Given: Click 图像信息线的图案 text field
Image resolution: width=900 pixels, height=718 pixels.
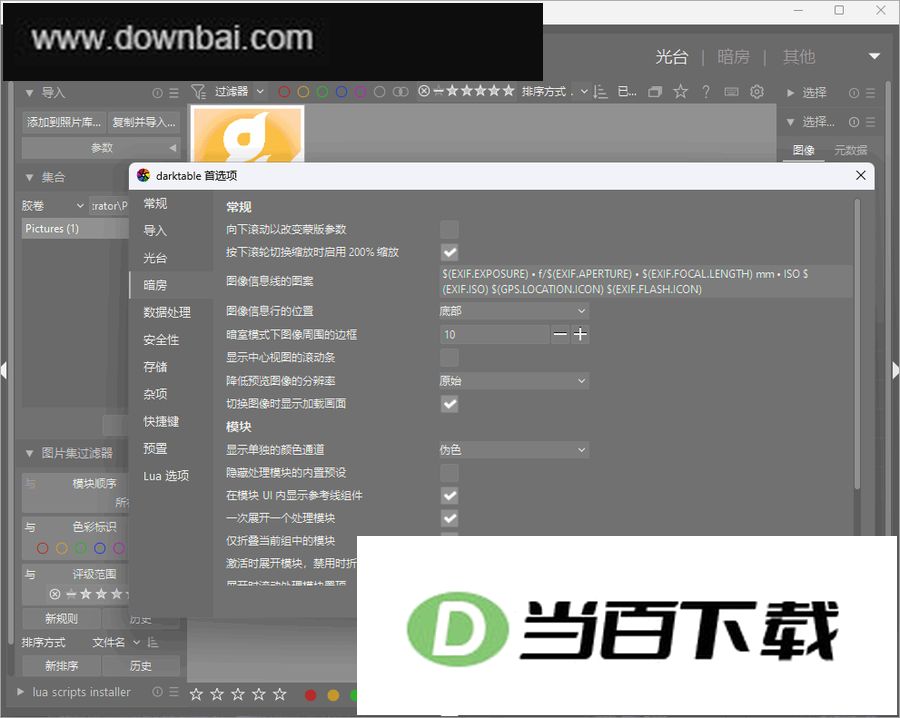Looking at the screenshot, I should point(646,281).
